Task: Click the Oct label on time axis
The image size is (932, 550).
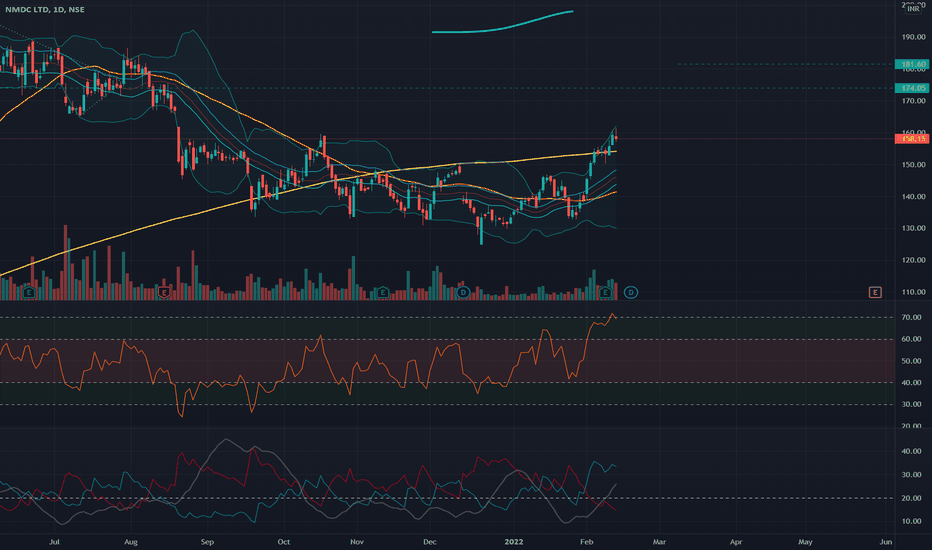Action: coord(284,542)
